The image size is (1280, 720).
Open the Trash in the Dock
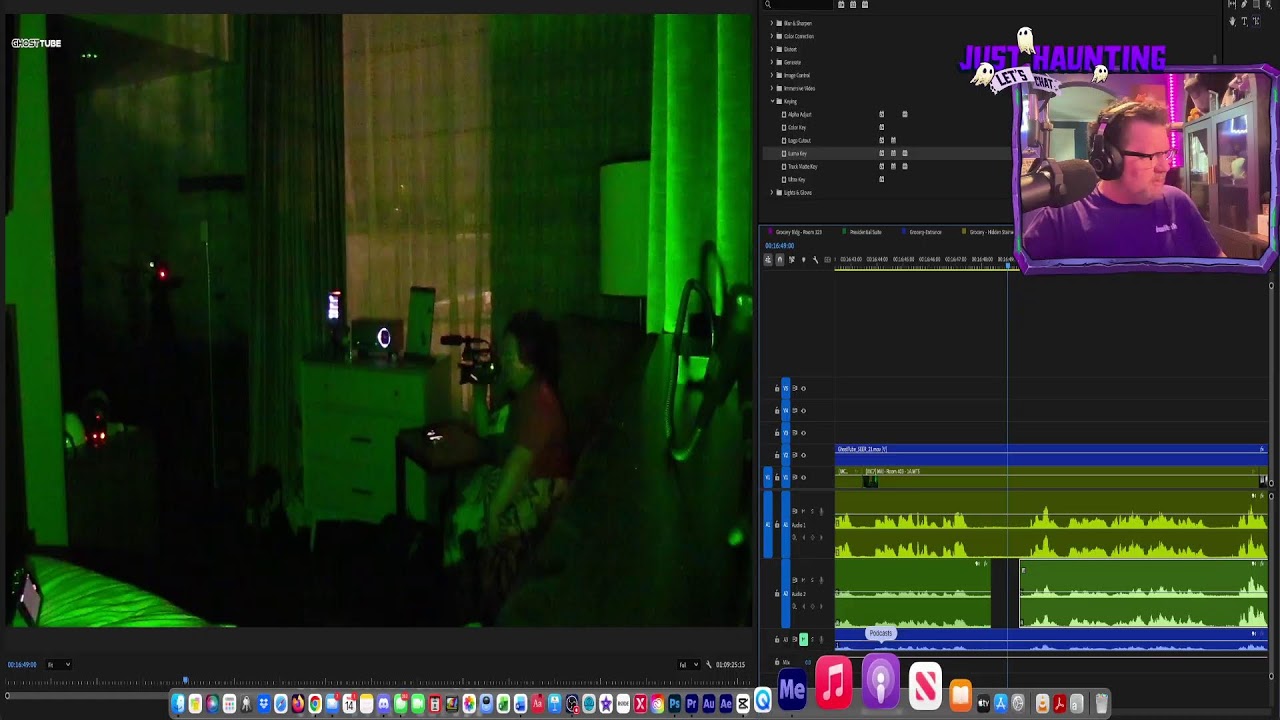point(1101,704)
